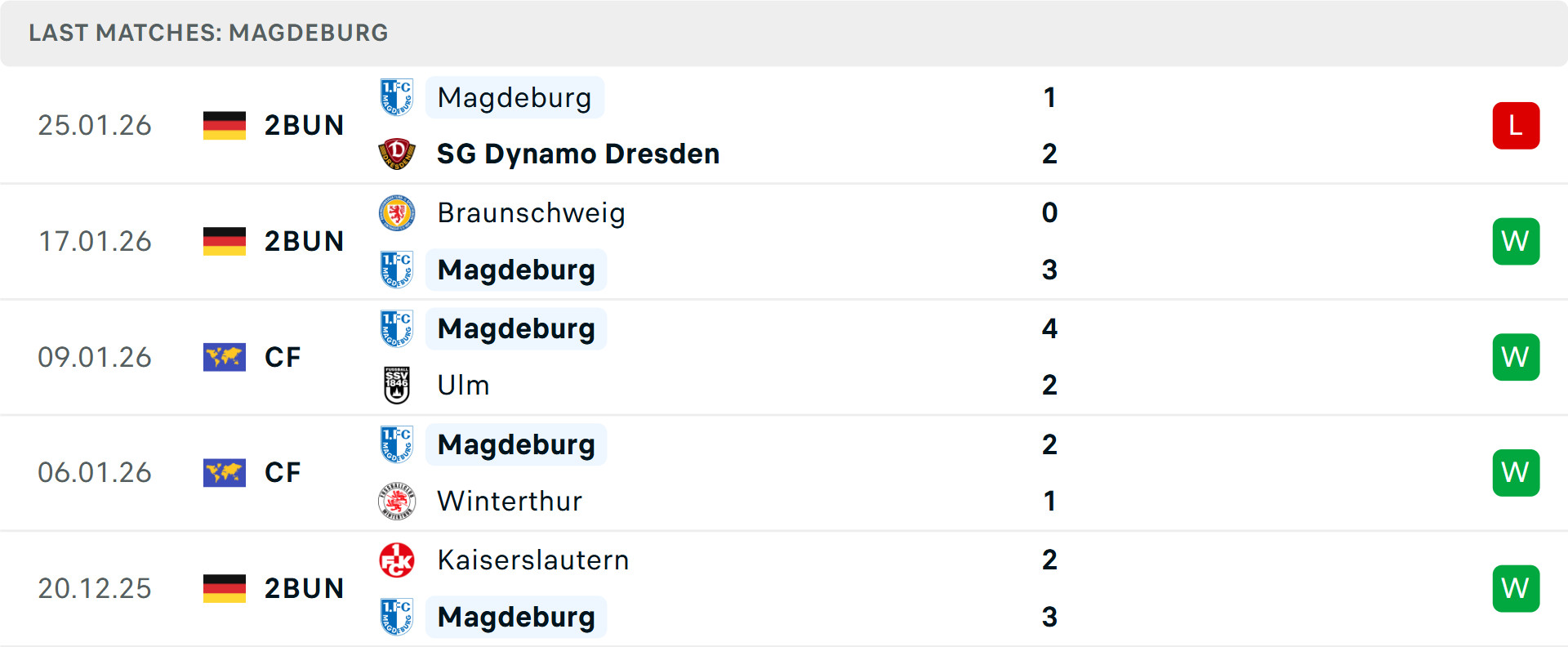Click the 20.12.25 match date
This screenshot has height=647, width=1568.
point(95,588)
